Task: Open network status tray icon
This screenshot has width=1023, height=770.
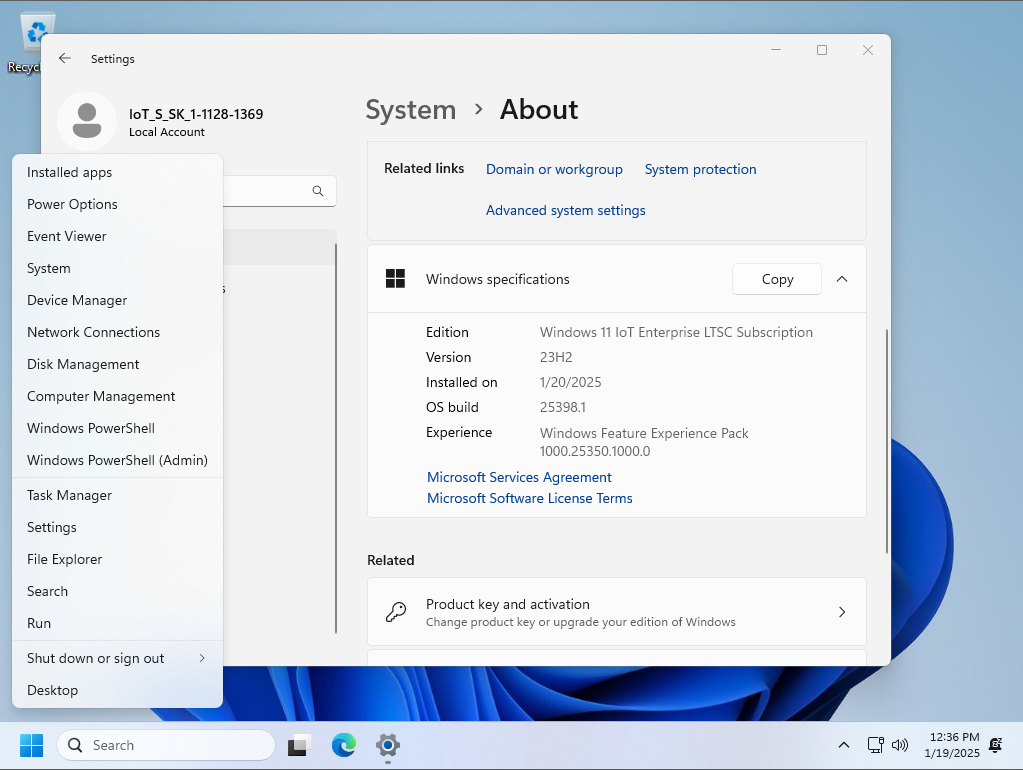Action: pyautogui.click(x=875, y=745)
